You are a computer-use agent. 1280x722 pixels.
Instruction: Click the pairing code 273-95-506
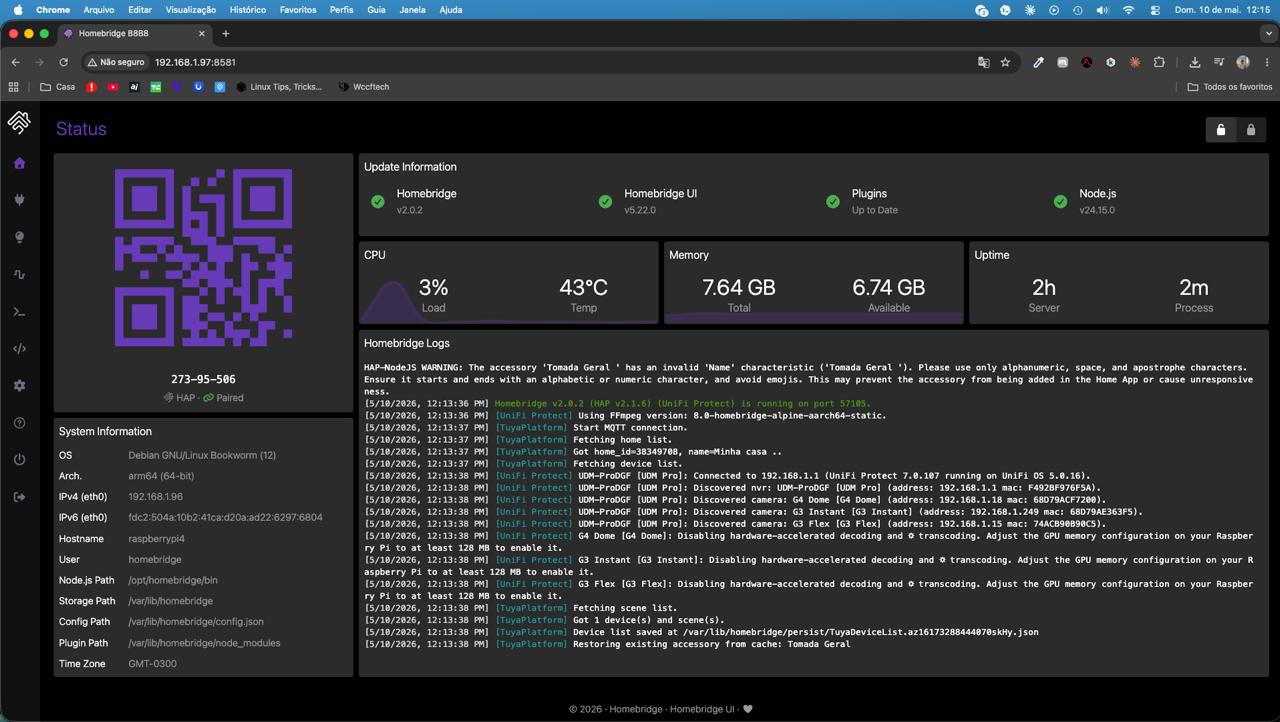click(x=203, y=379)
